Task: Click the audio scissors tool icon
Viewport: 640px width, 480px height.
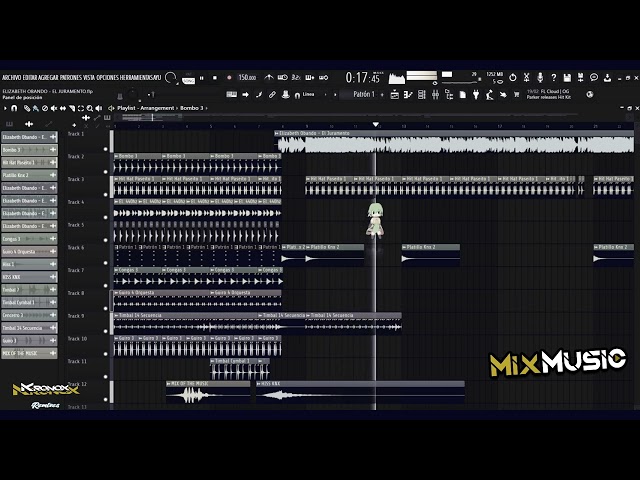Action: [x=527, y=77]
